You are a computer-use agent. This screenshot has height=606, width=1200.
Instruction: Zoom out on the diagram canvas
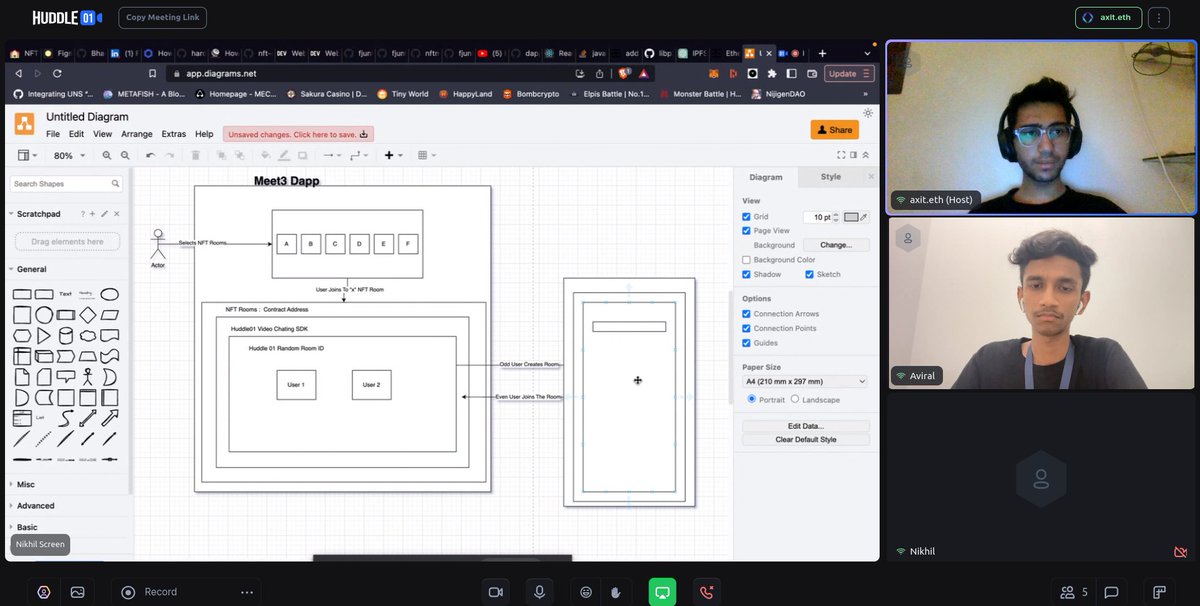pos(125,155)
